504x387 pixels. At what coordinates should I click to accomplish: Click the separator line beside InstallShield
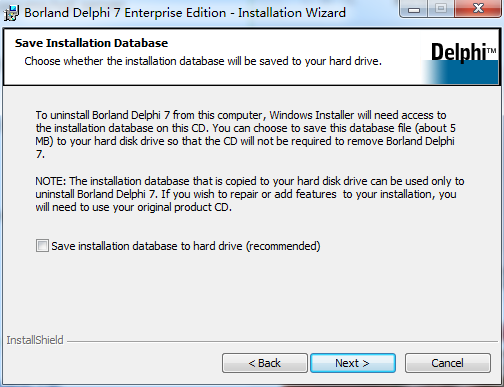(x=282, y=341)
